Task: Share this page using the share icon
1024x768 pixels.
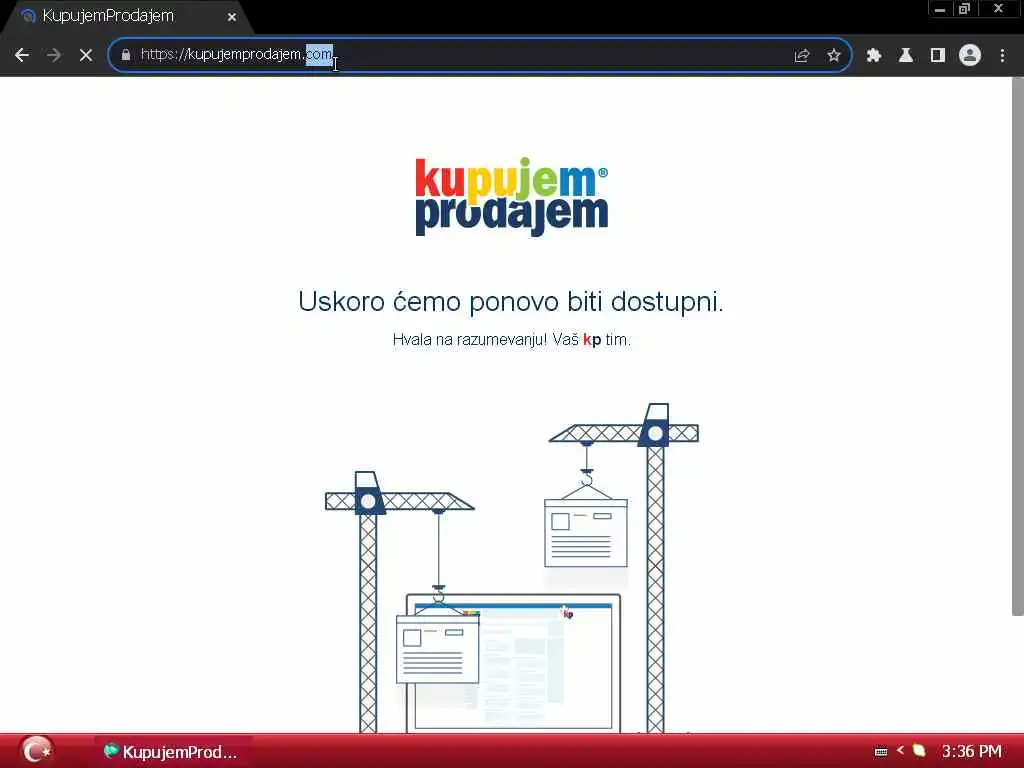Action: (802, 56)
